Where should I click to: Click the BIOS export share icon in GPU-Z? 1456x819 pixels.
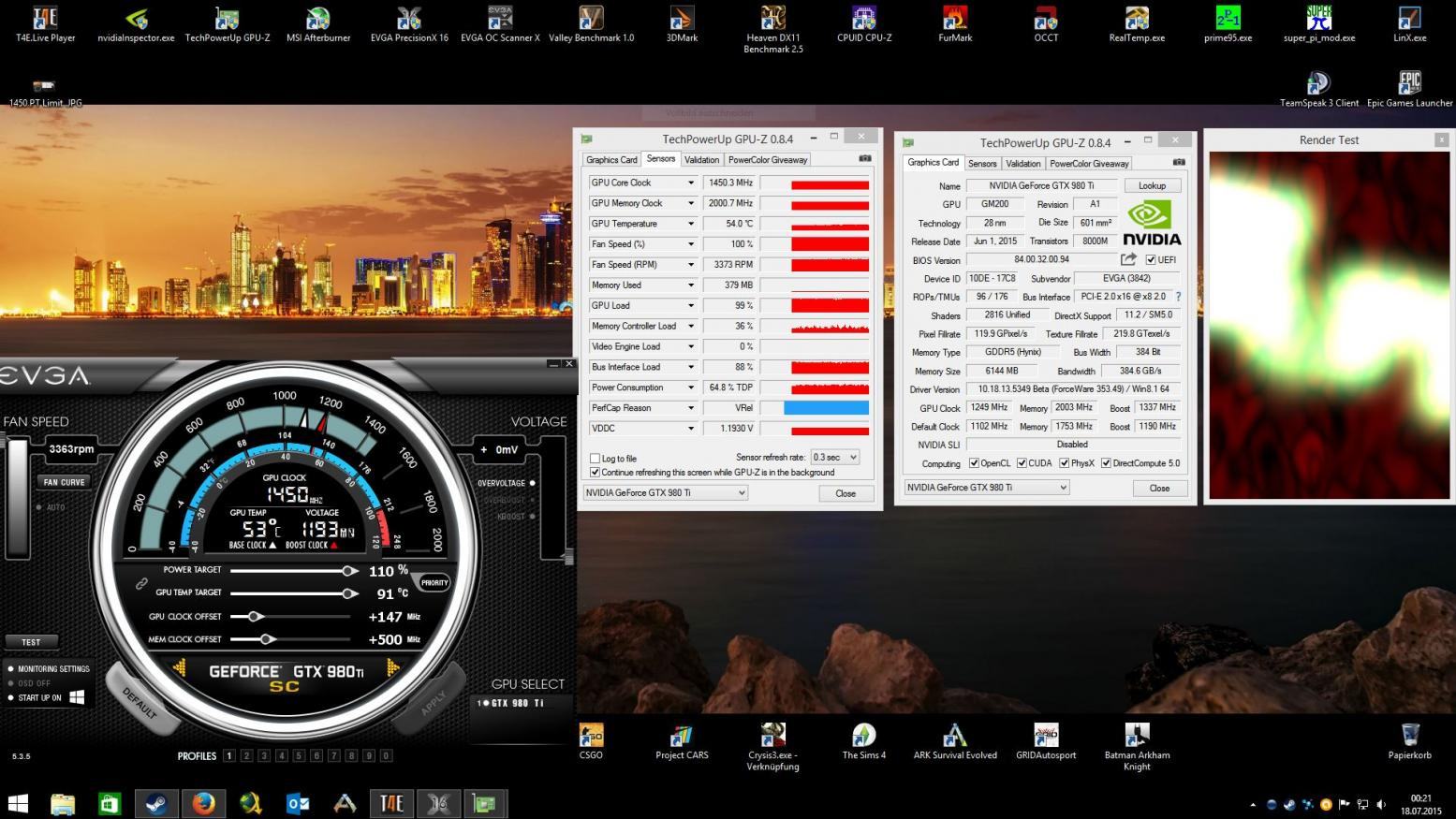[1128, 259]
